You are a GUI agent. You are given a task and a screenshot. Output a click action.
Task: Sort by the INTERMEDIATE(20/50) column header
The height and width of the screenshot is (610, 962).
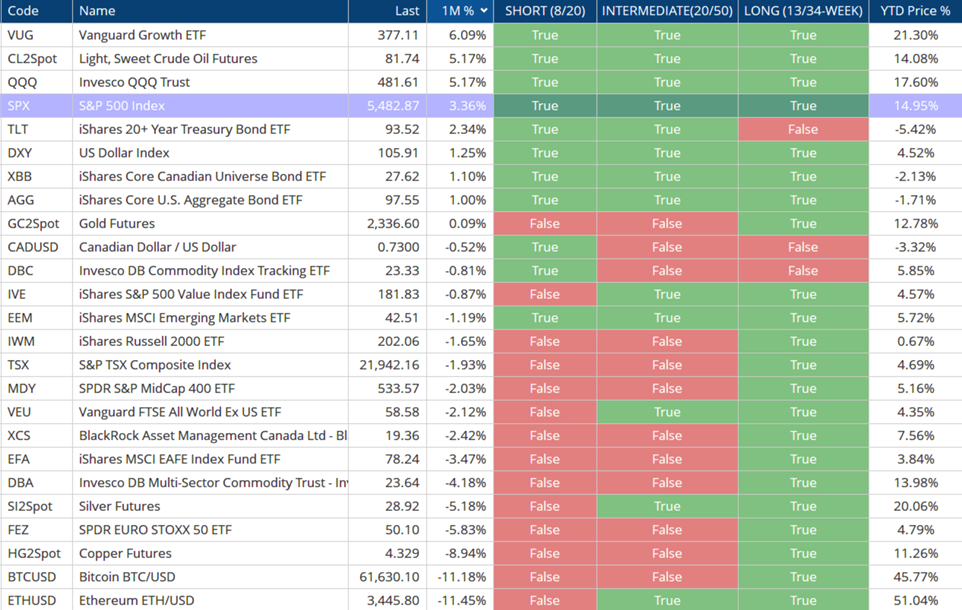click(667, 10)
